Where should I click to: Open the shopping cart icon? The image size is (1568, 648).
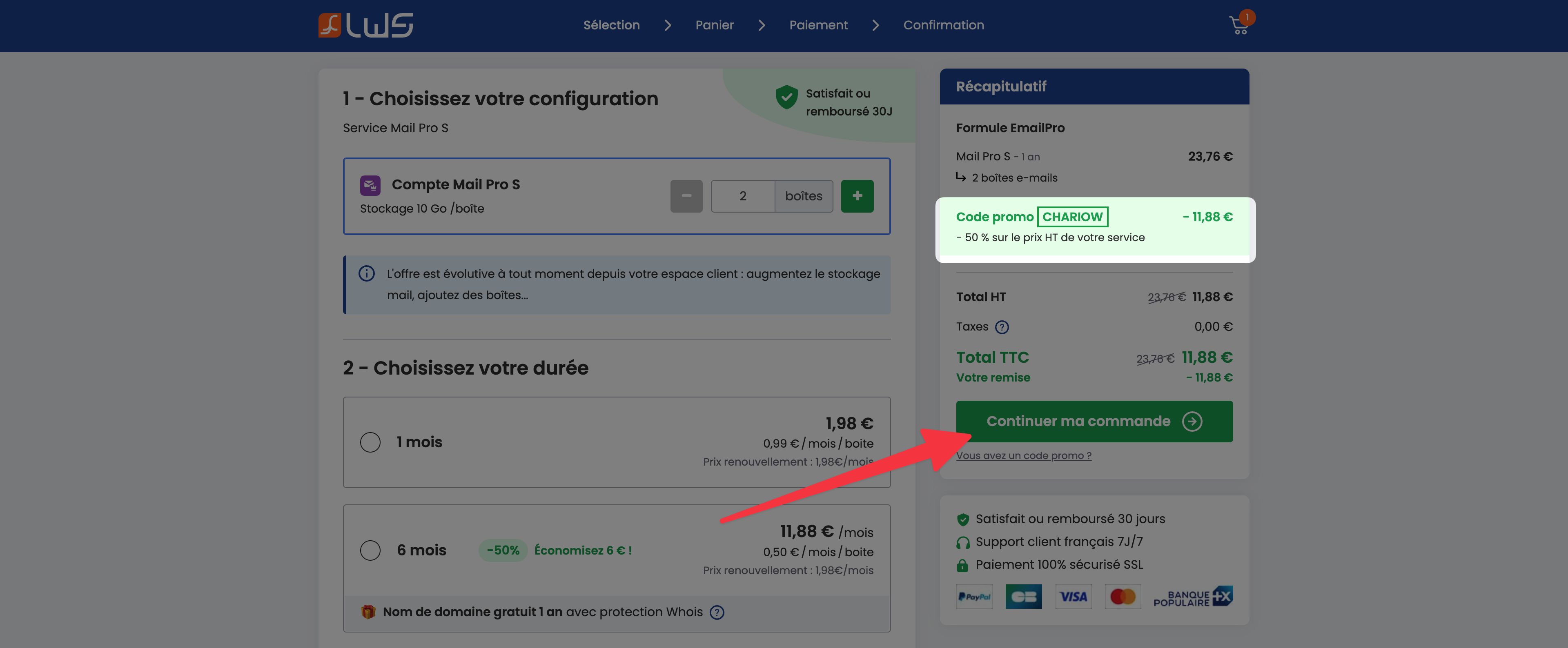pos(1239,26)
